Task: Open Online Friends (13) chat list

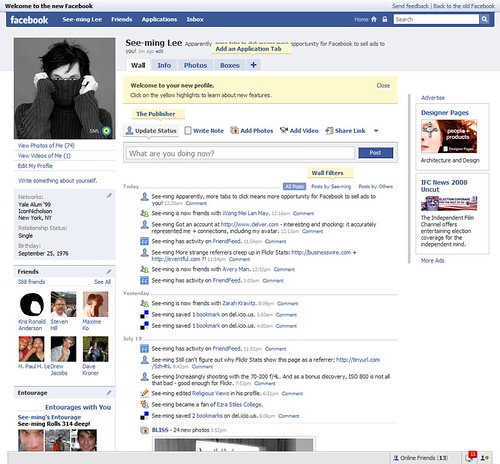Action: (x=421, y=458)
